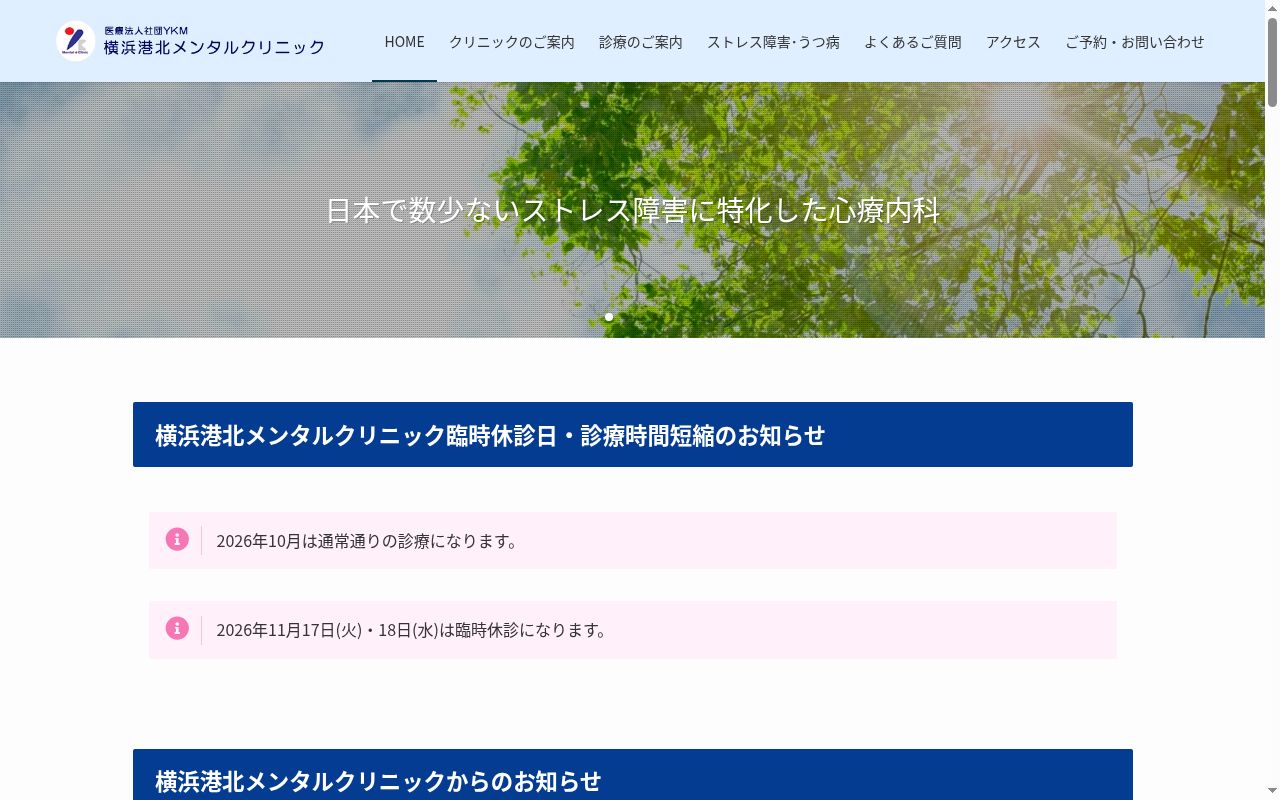Click the hero banner text 日本で数少ないストレス障害に特化した心療内科

(633, 210)
